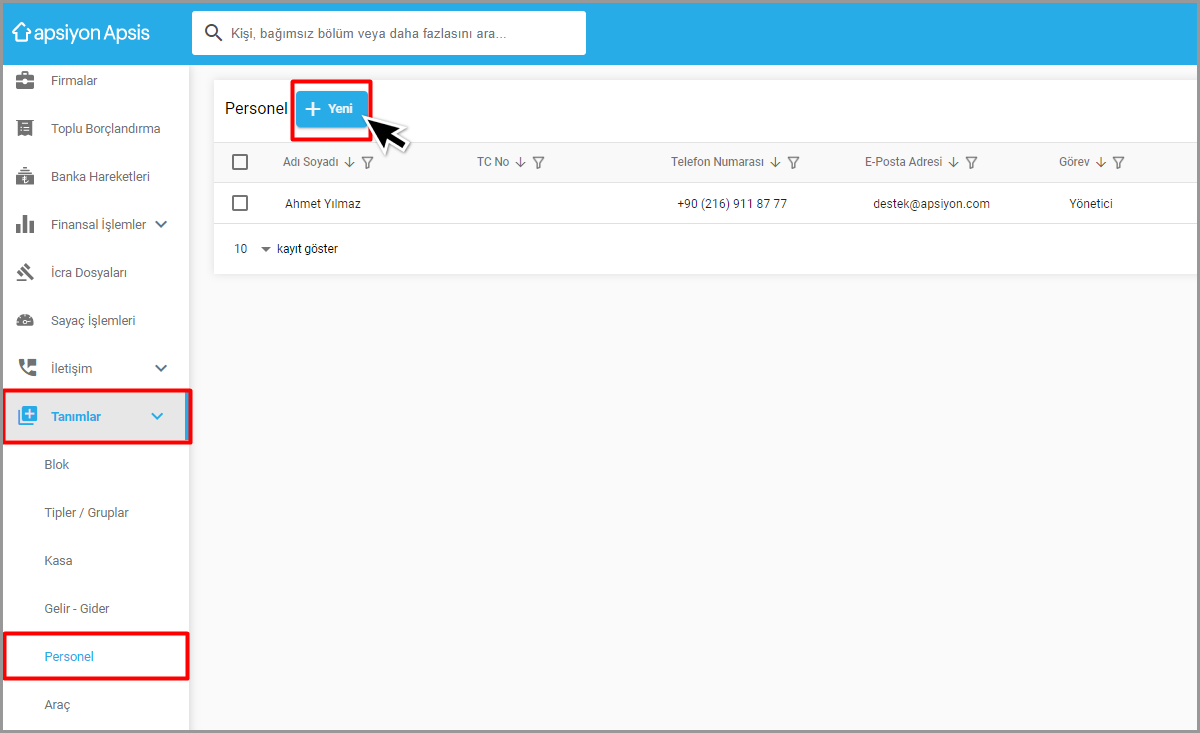Click the Sayaç İşlemleri gauge icon
This screenshot has height=733, width=1200.
click(26, 321)
